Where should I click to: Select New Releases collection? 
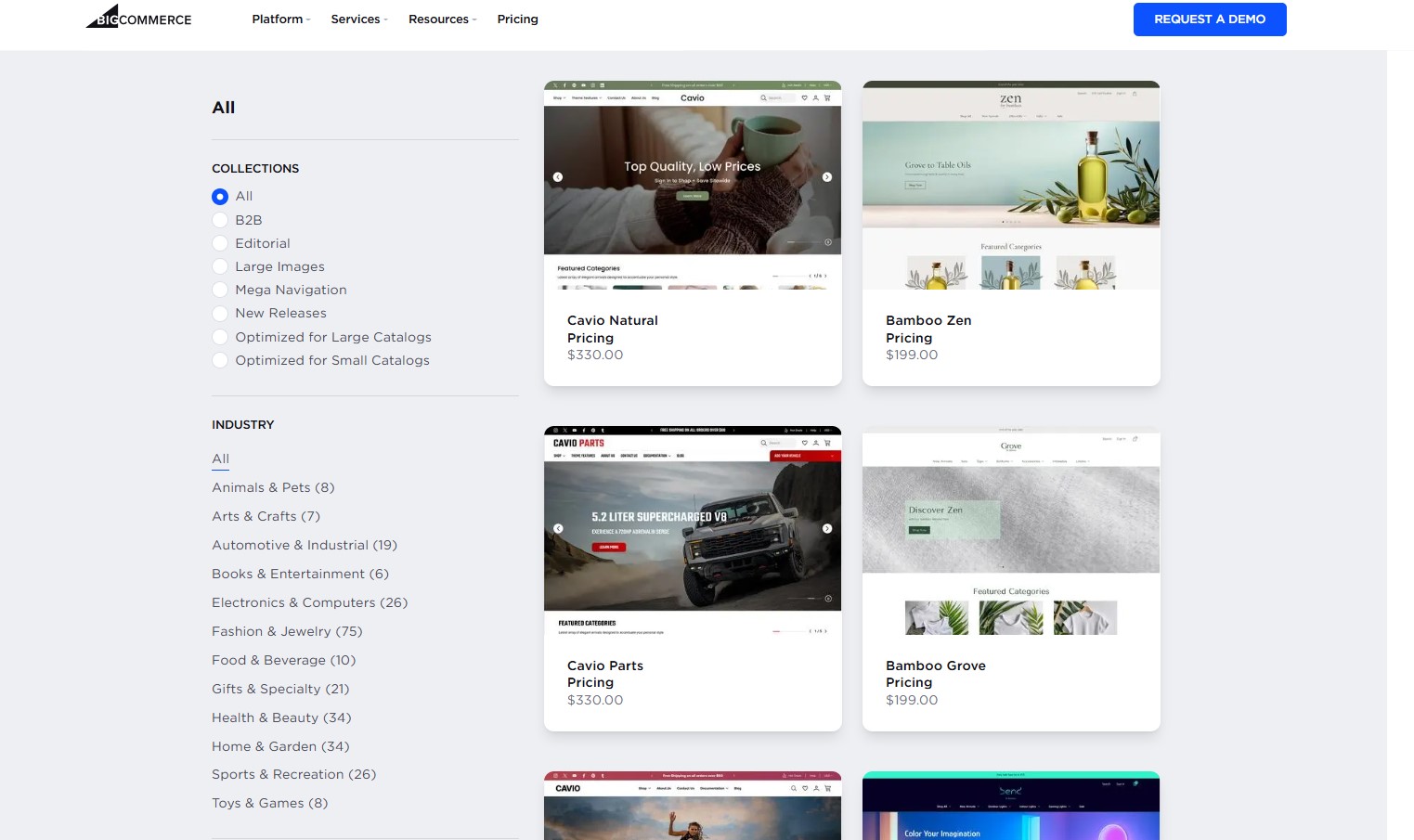pos(220,314)
